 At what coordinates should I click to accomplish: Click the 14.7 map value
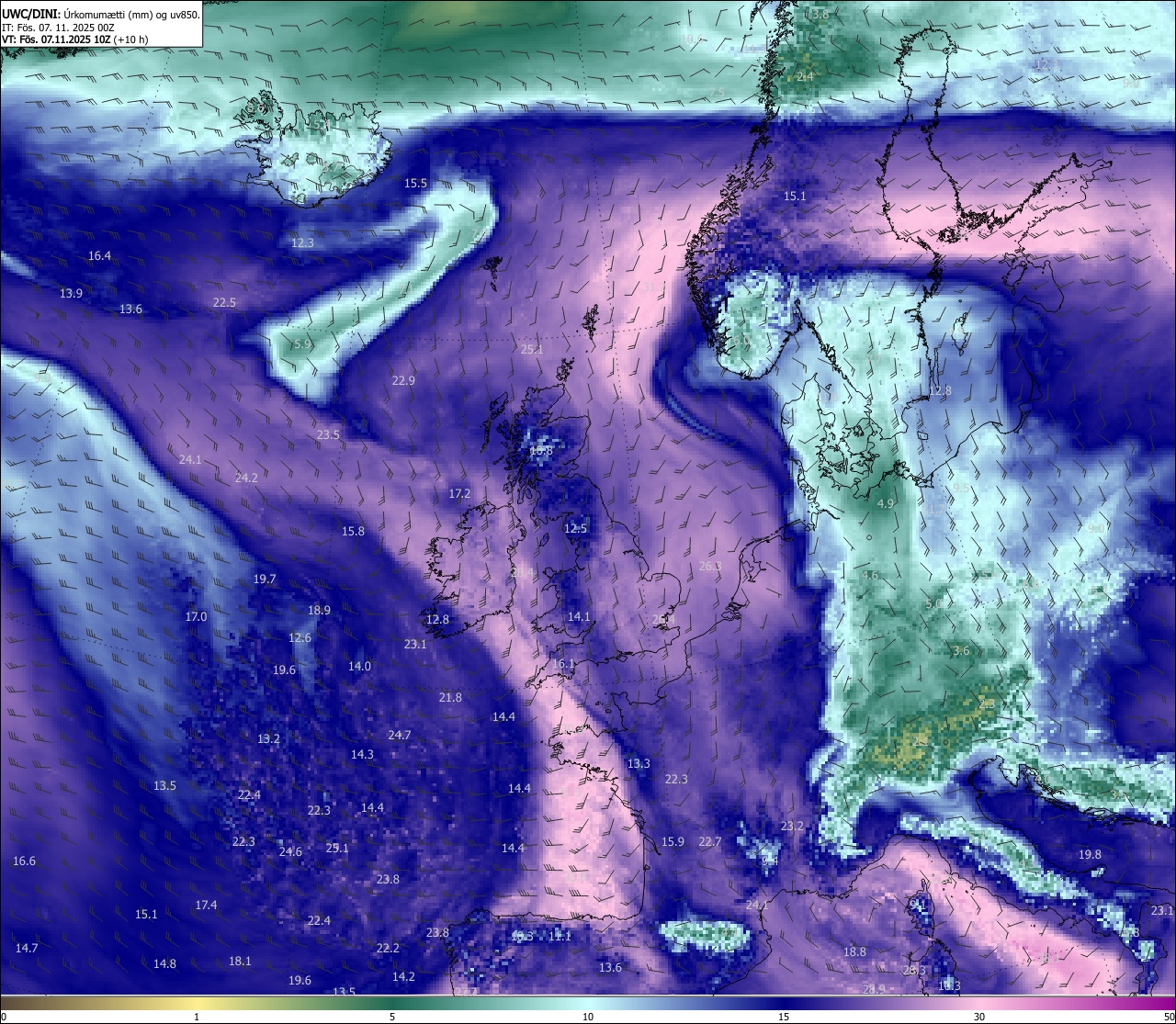coord(27,949)
